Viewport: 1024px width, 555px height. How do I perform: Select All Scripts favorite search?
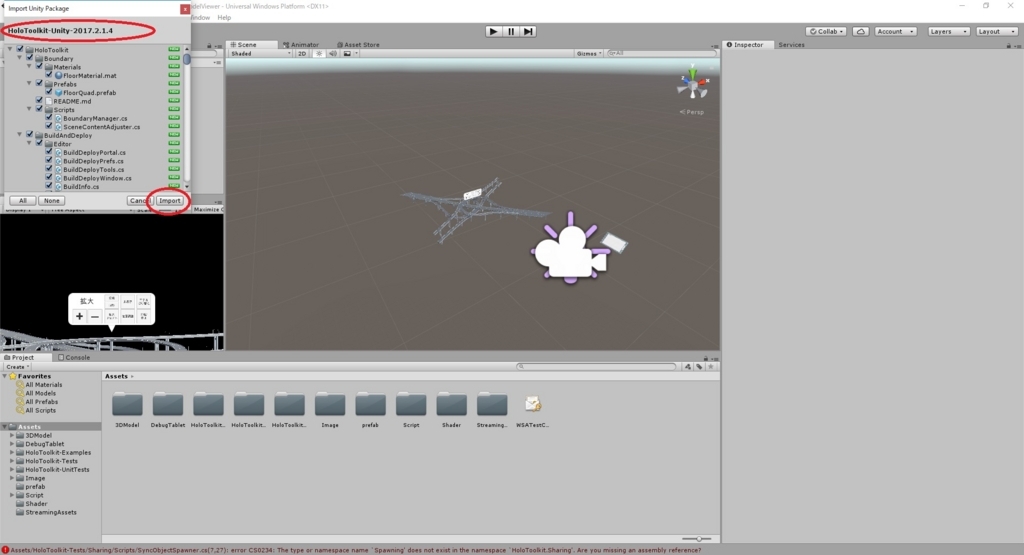[x=40, y=410]
